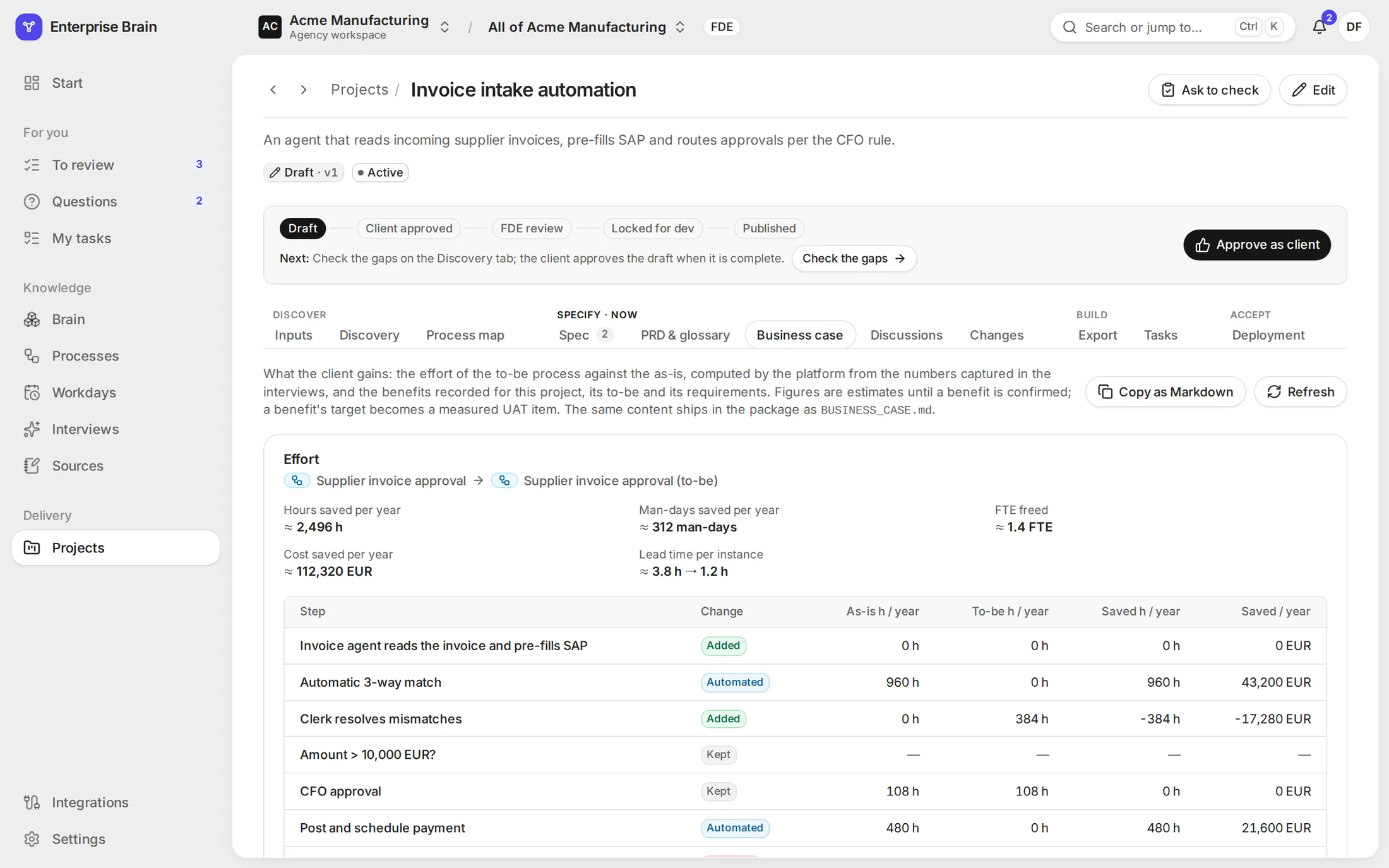Viewport: 1389px width, 868px height.
Task: Open the Settings gear icon
Action: click(32, 839)
